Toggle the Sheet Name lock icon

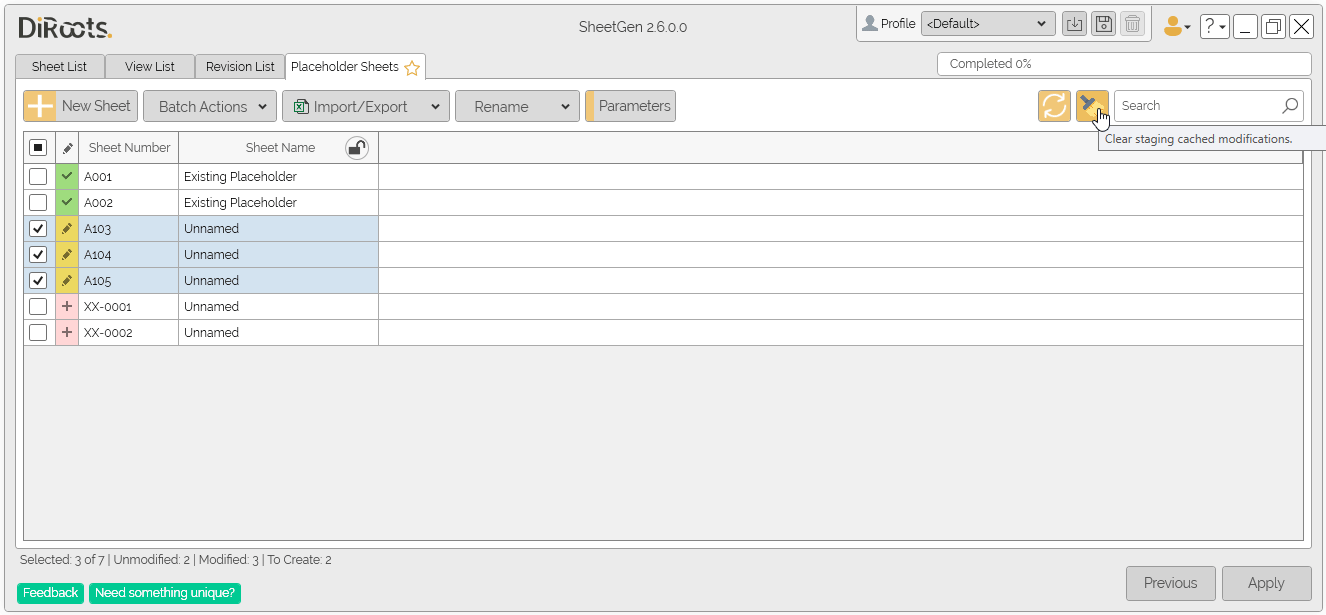[356, 148]
